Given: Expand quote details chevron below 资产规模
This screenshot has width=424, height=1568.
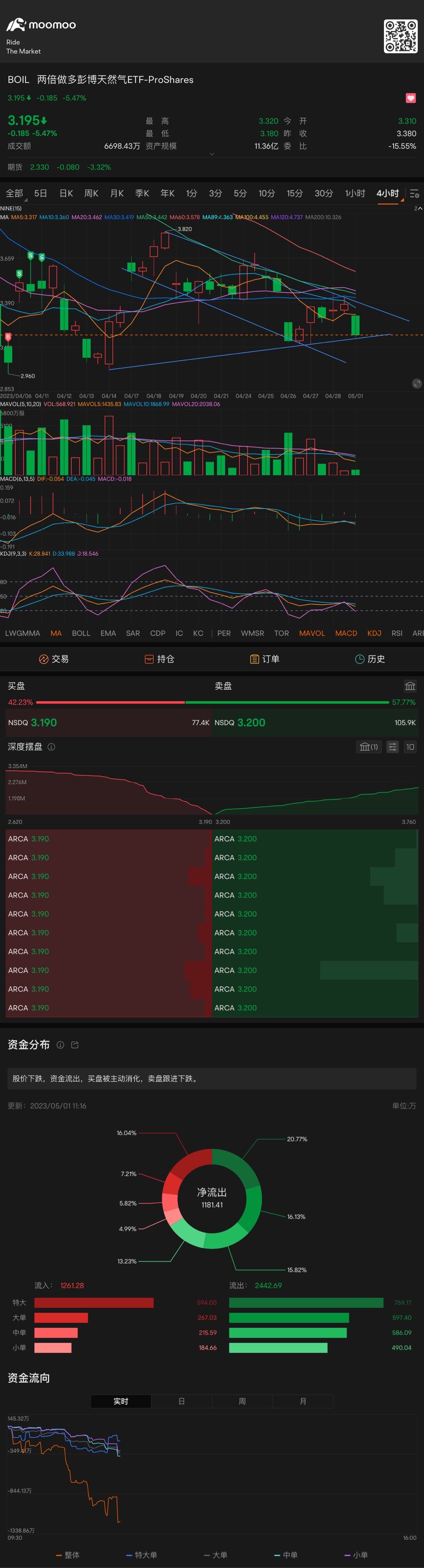Looking at the screenshot, I should pyautogui.click(x=212, y=155).
